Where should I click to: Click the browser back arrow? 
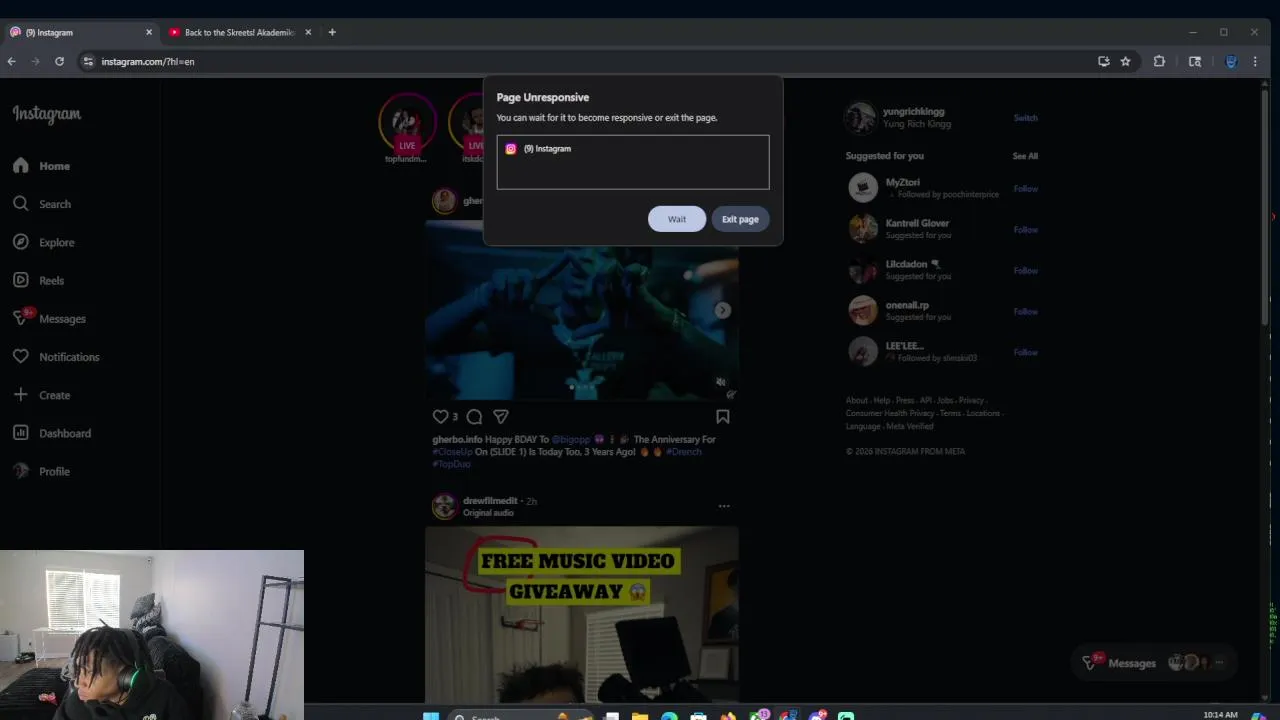pyautogui.click(x=11, y=61)
